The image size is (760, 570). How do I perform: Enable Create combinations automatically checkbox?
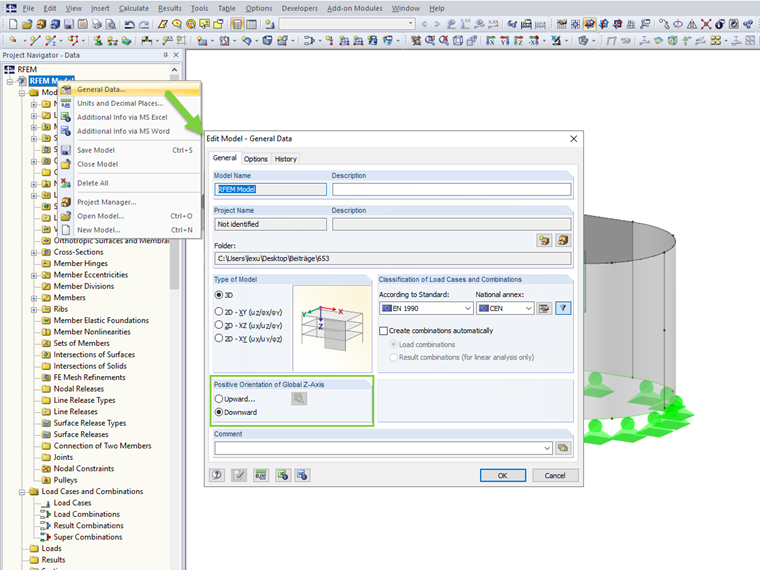click(x=383, y=331)
